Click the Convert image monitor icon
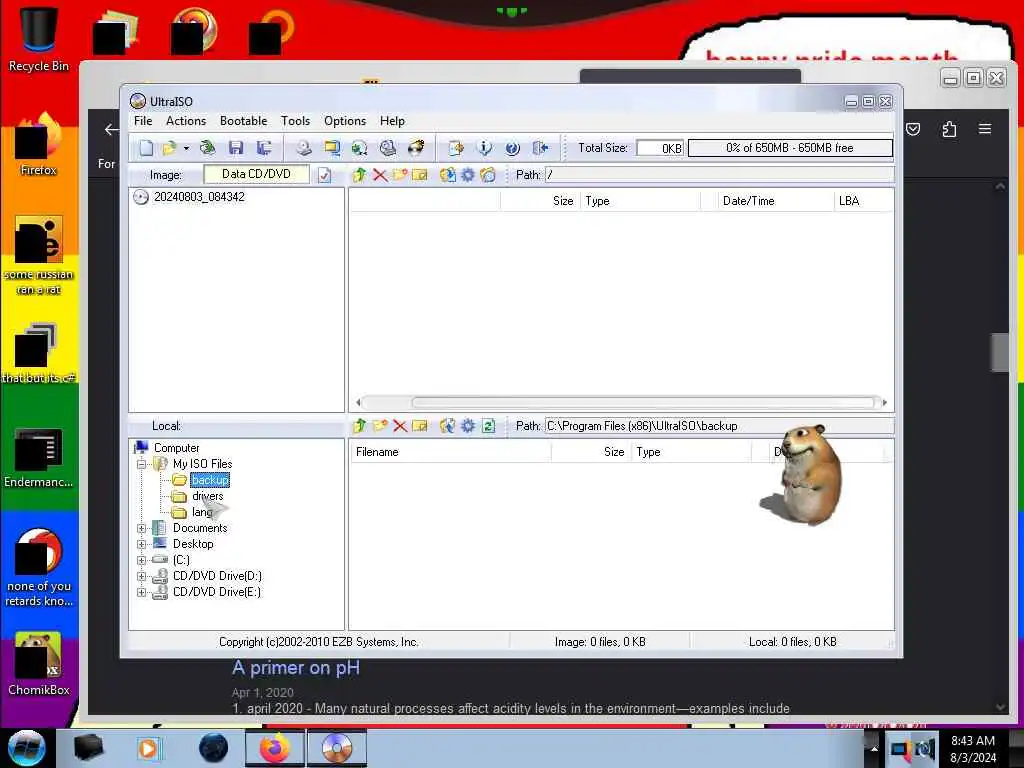The height and width of the screenshot is (768, 1024). tap(332, 148)
